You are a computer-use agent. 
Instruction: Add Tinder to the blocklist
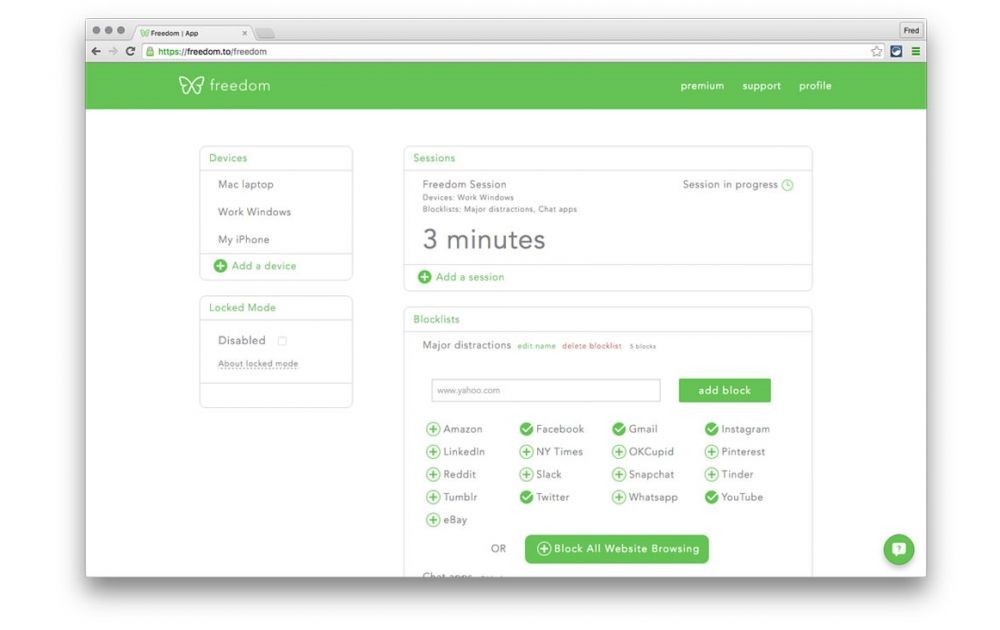(712, 474)
